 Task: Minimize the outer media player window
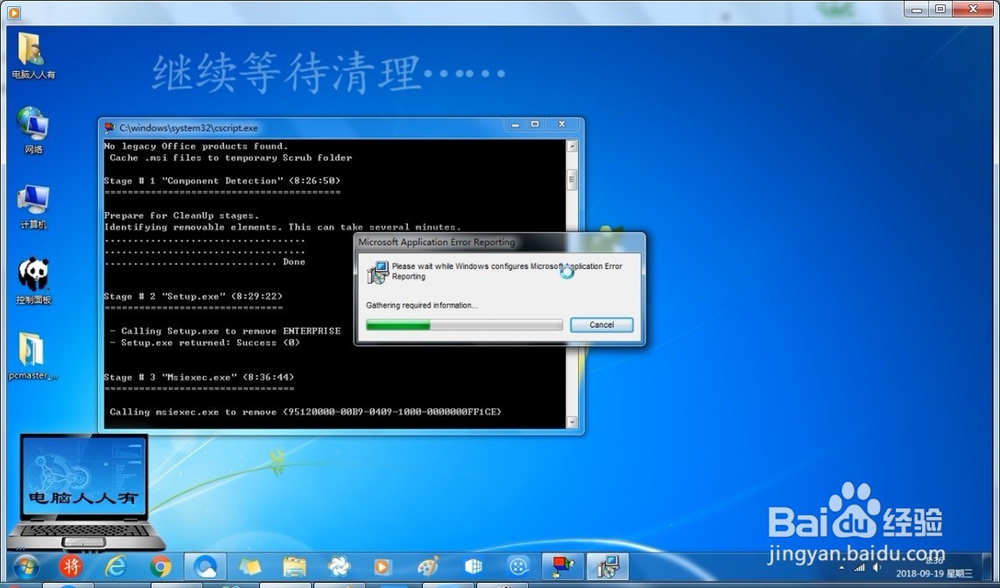(917, 10)
